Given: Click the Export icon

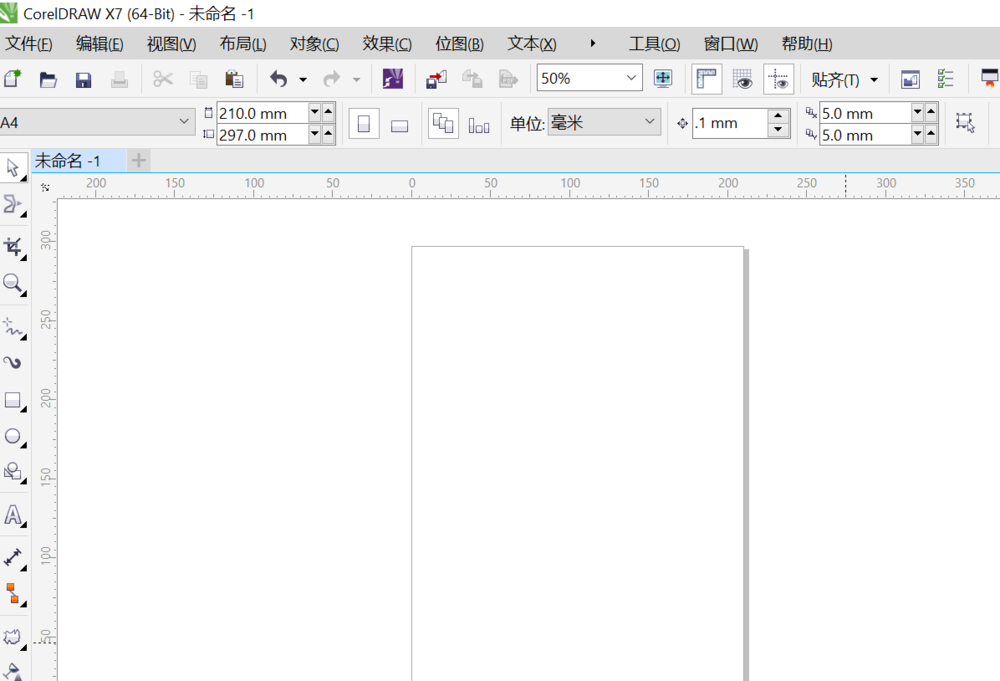Looking at the screenshot, I should (x=472, y=79).
